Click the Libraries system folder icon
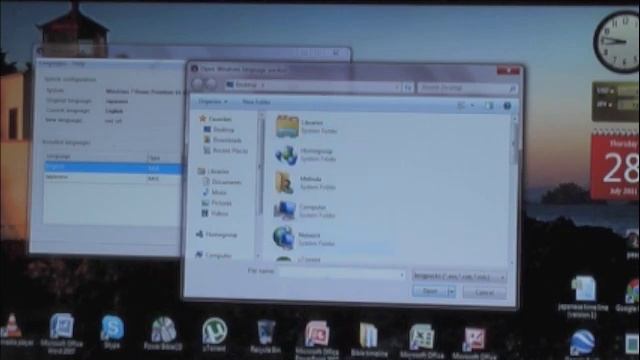 pos(287,126)
